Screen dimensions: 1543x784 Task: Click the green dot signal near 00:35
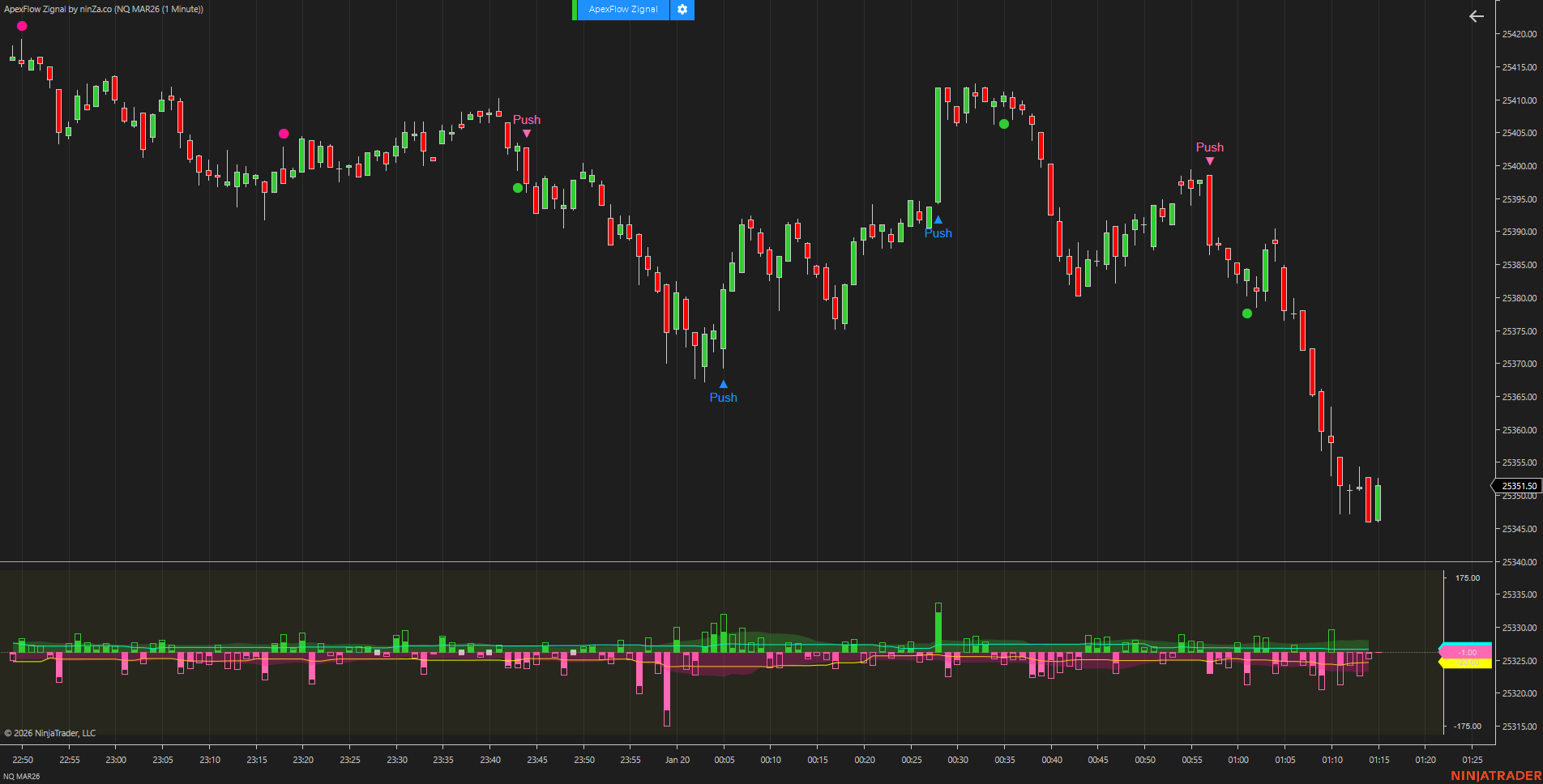(x=1004, y=124)
